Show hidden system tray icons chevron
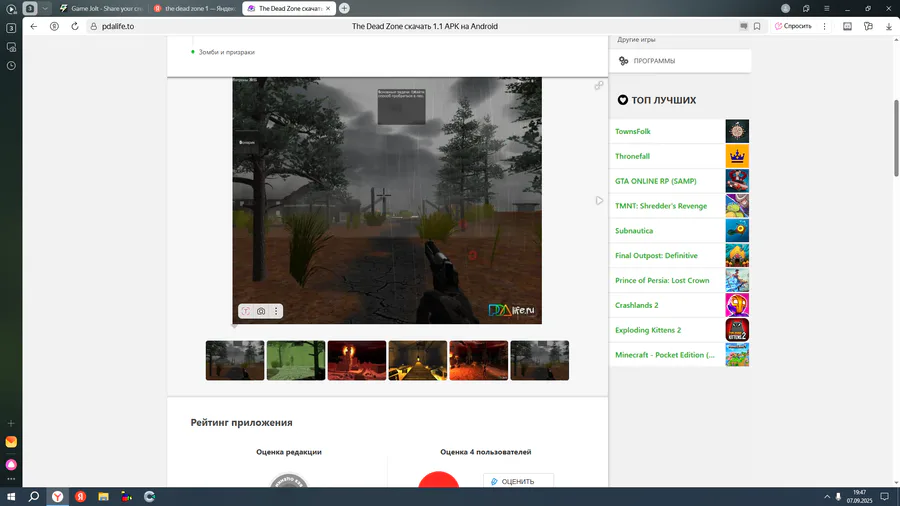The width and height of the screenshot is (900, 506). [x=827, y=497]
